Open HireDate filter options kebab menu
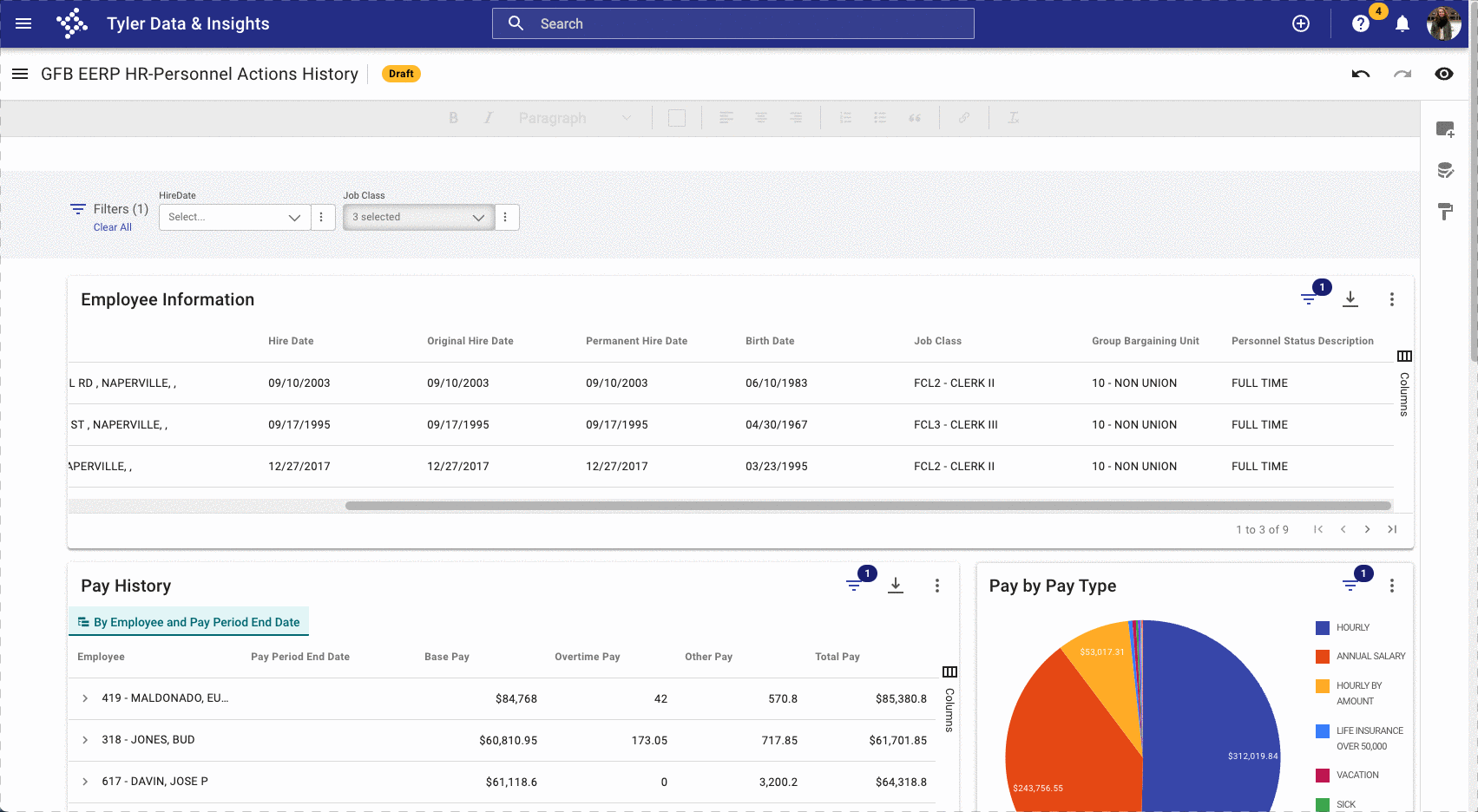This screenshot has height=812, width=1478. tap(322, 217)
